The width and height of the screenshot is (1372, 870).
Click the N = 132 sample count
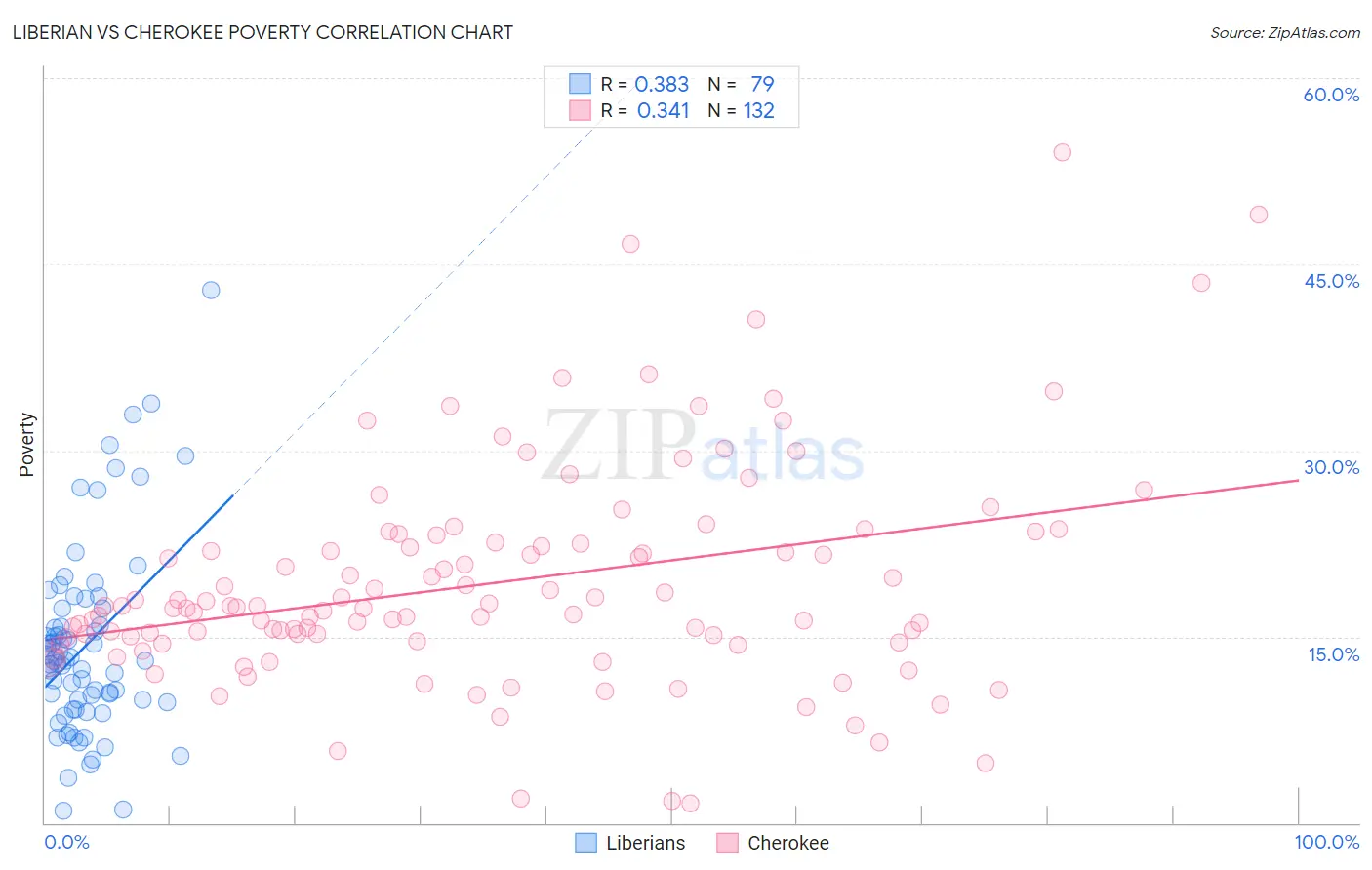point(741,110)
